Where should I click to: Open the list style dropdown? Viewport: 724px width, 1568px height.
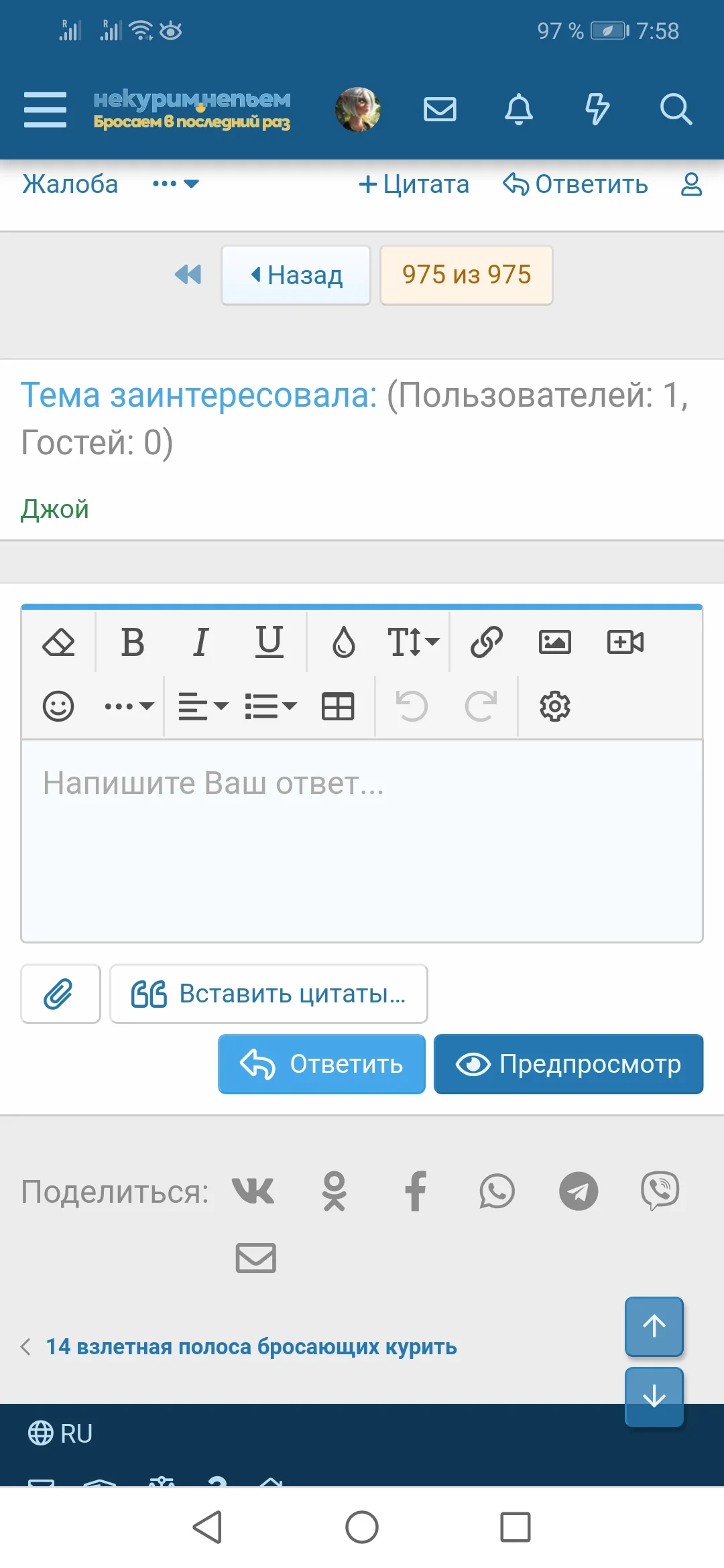tap(269, 705)
